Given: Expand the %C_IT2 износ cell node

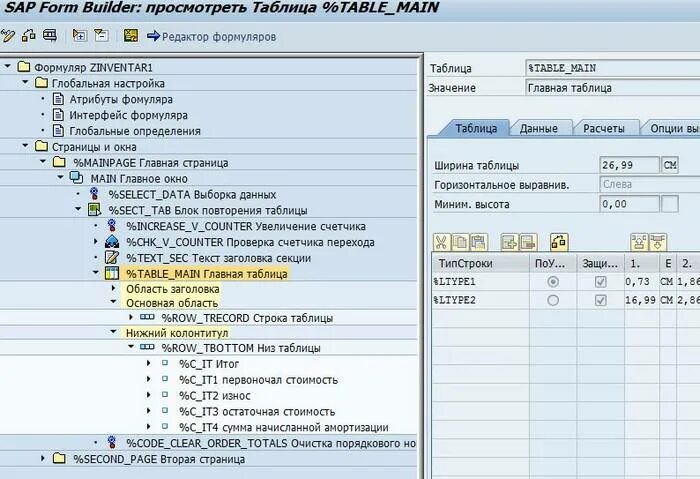Looking at the screenshot, I should [x=149, y=395].
